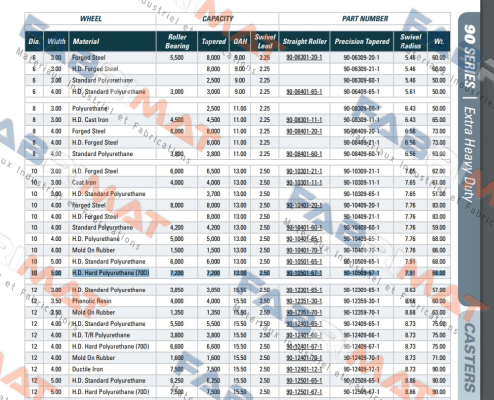Select the H.D. Cast Iron material cell
This screenshot has height=400, width=494.
coord(90,120)
